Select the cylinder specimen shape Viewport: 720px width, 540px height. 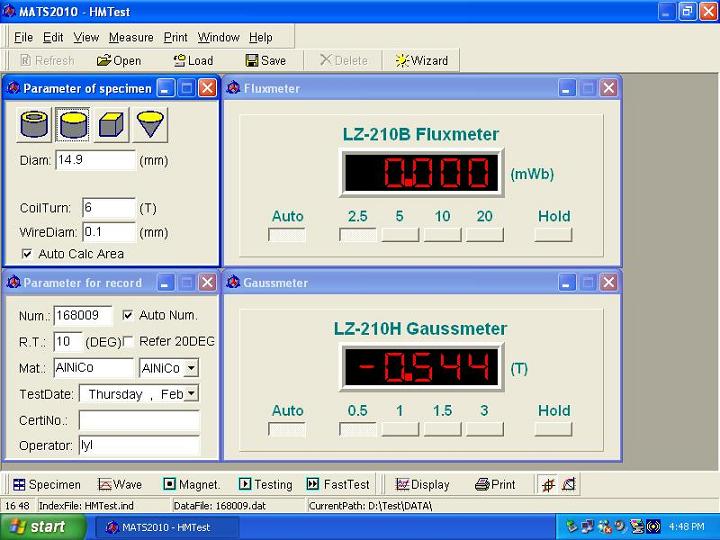[73, 125]
